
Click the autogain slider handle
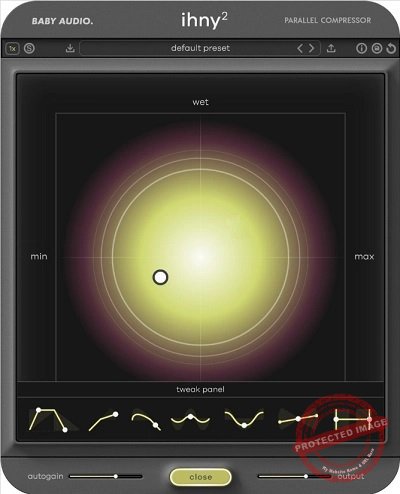pyautogui.click(x=116, y=476)
